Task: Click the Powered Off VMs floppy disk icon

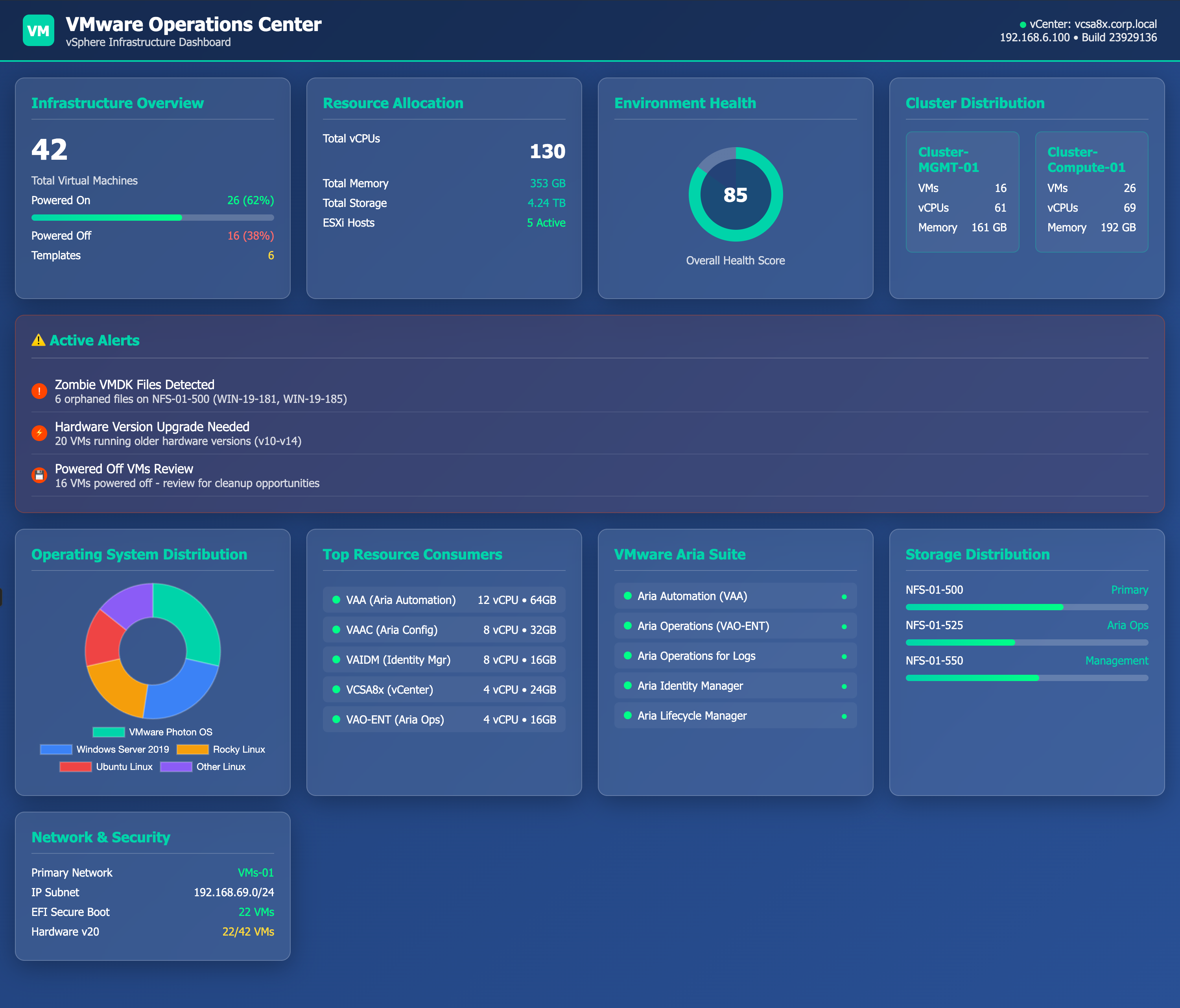Action: tap(39, 475)
